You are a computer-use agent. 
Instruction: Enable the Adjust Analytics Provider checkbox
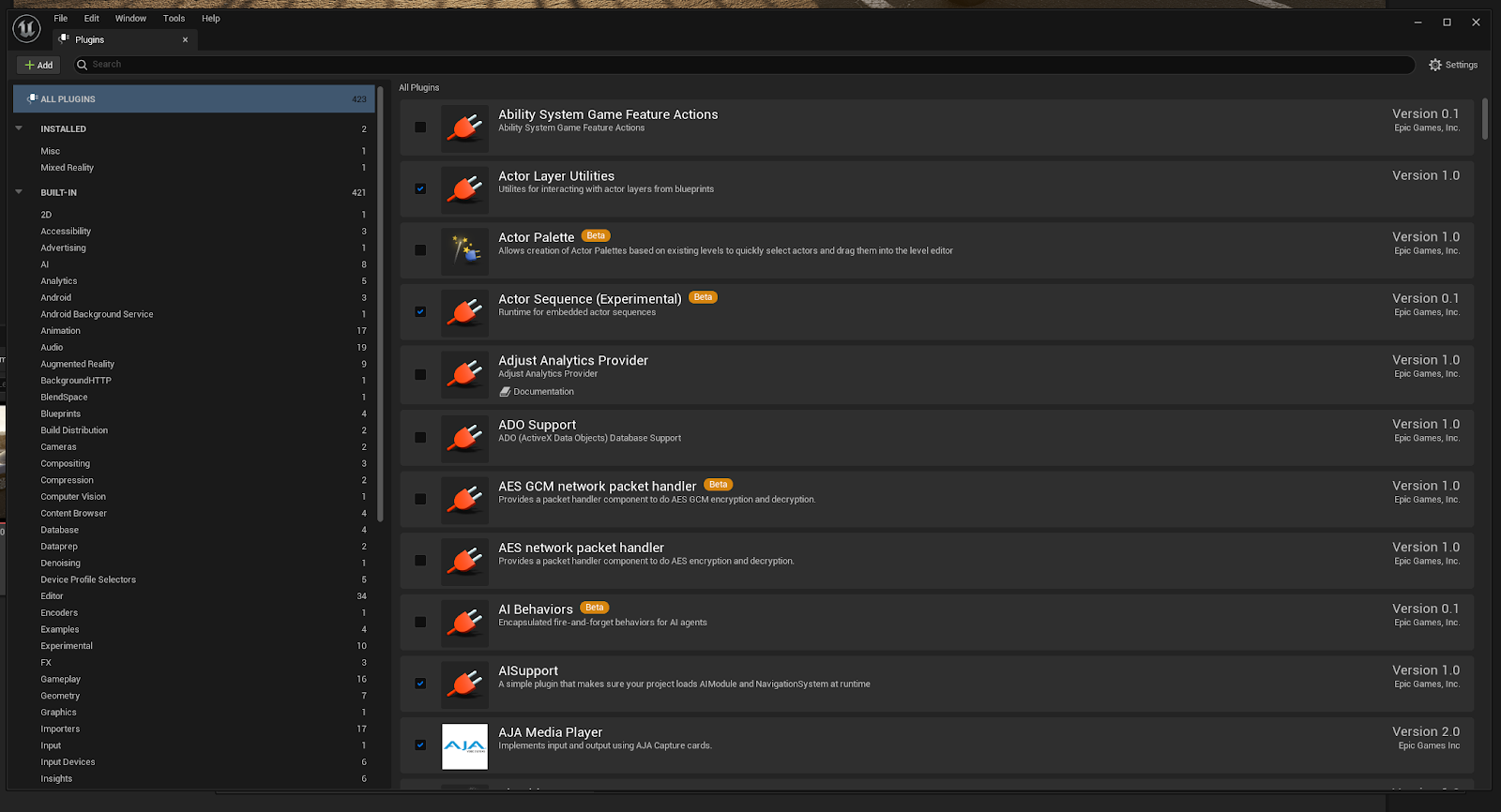(x=420, y=374)
